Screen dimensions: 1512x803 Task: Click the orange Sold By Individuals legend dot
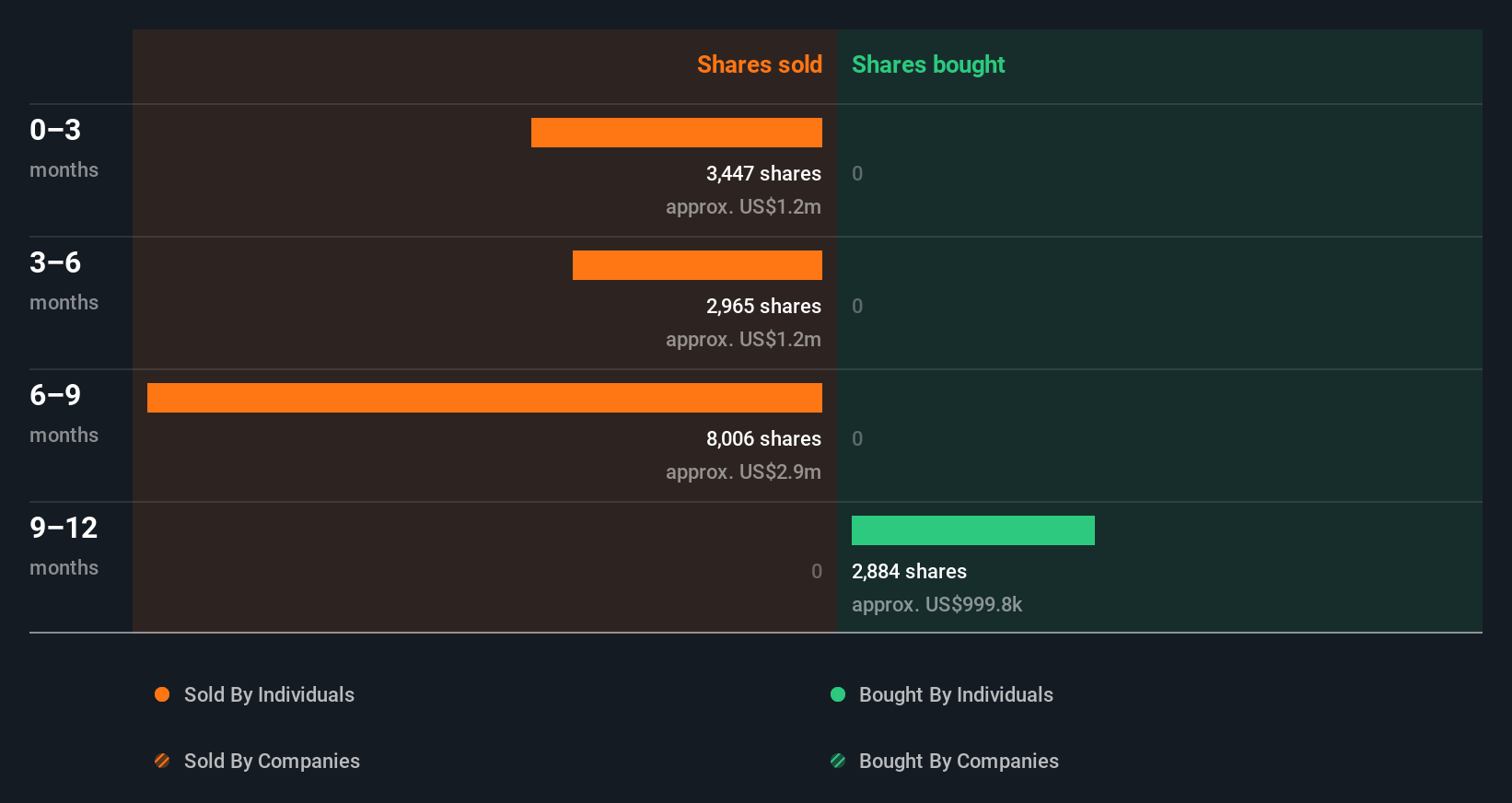pos(162,694)
